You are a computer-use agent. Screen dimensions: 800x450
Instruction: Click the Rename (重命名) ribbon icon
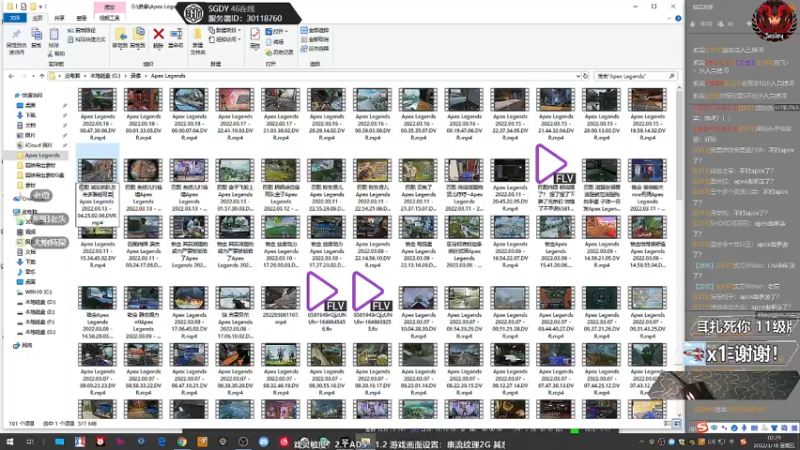click(176, 38)
